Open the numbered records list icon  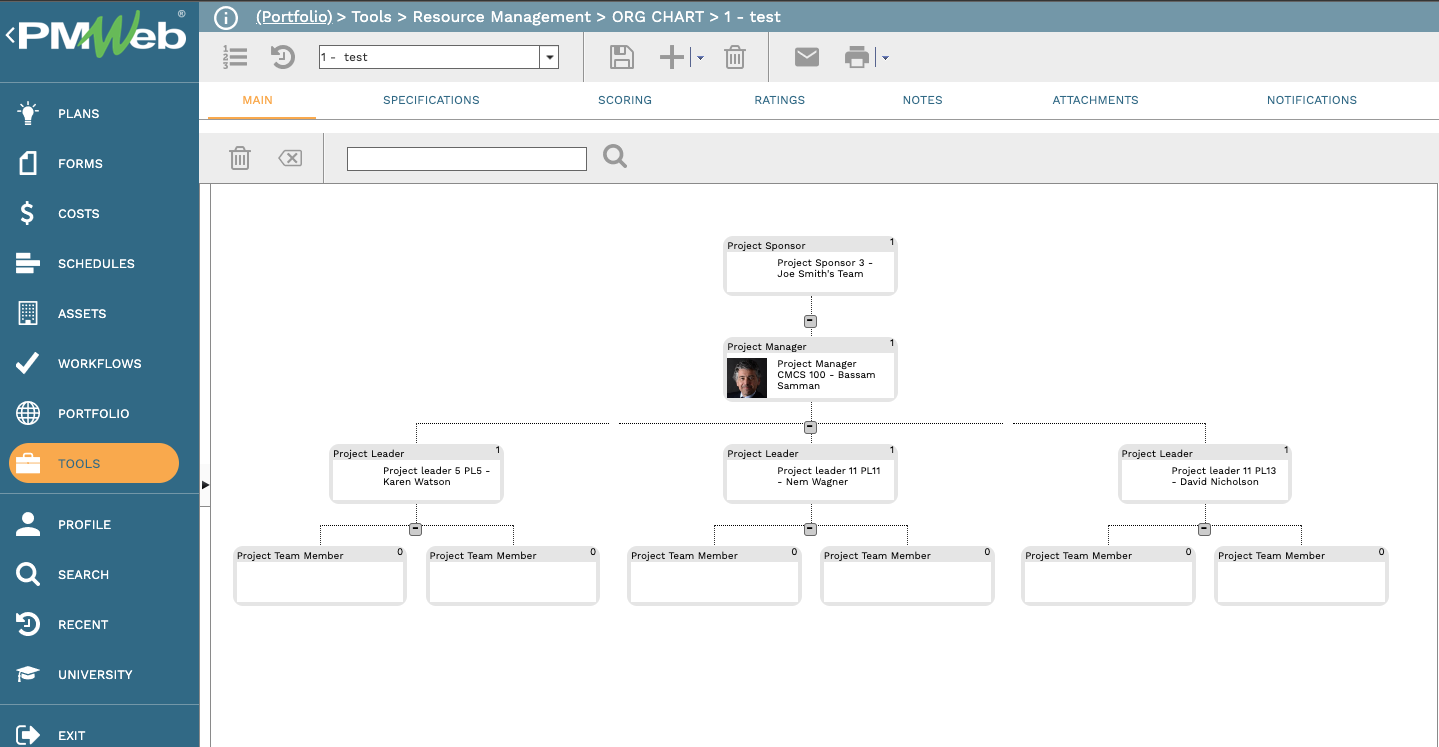[x=235, y=57]
